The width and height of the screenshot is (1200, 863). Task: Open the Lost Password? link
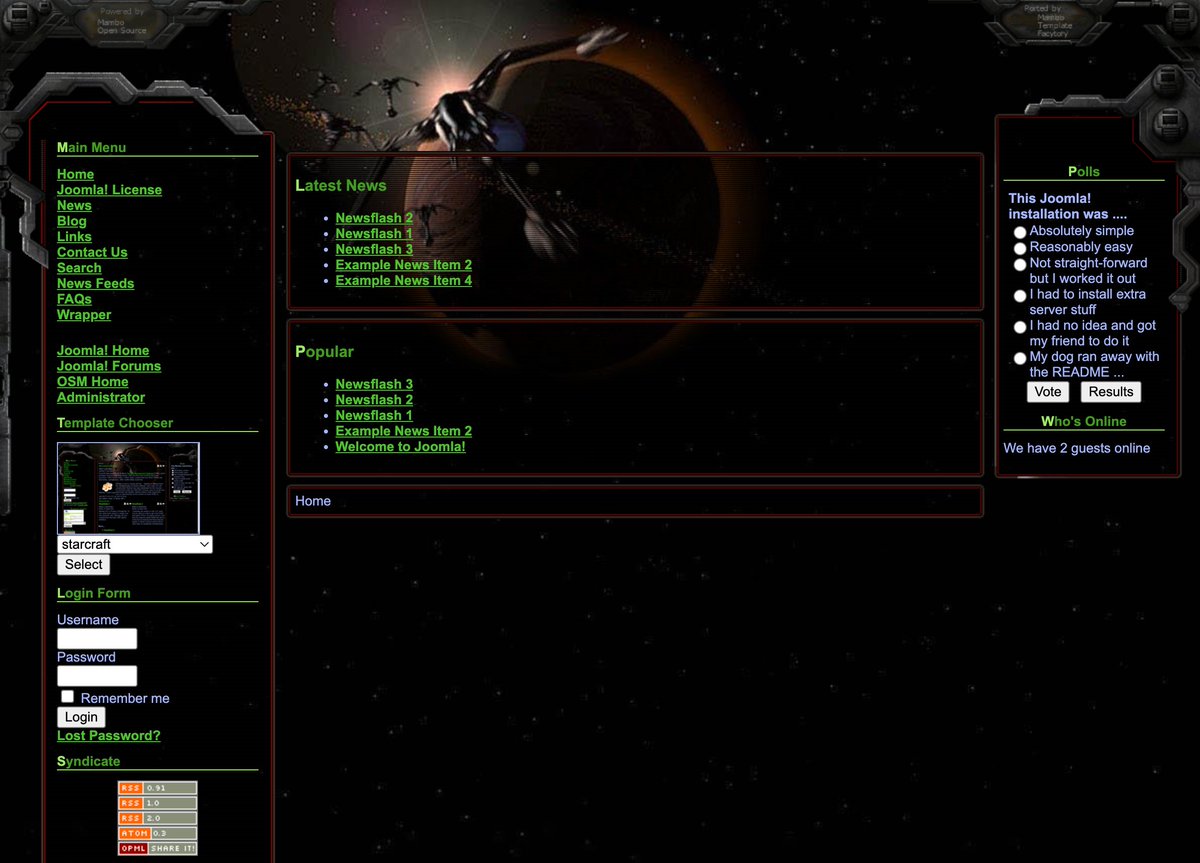[108, 736]
